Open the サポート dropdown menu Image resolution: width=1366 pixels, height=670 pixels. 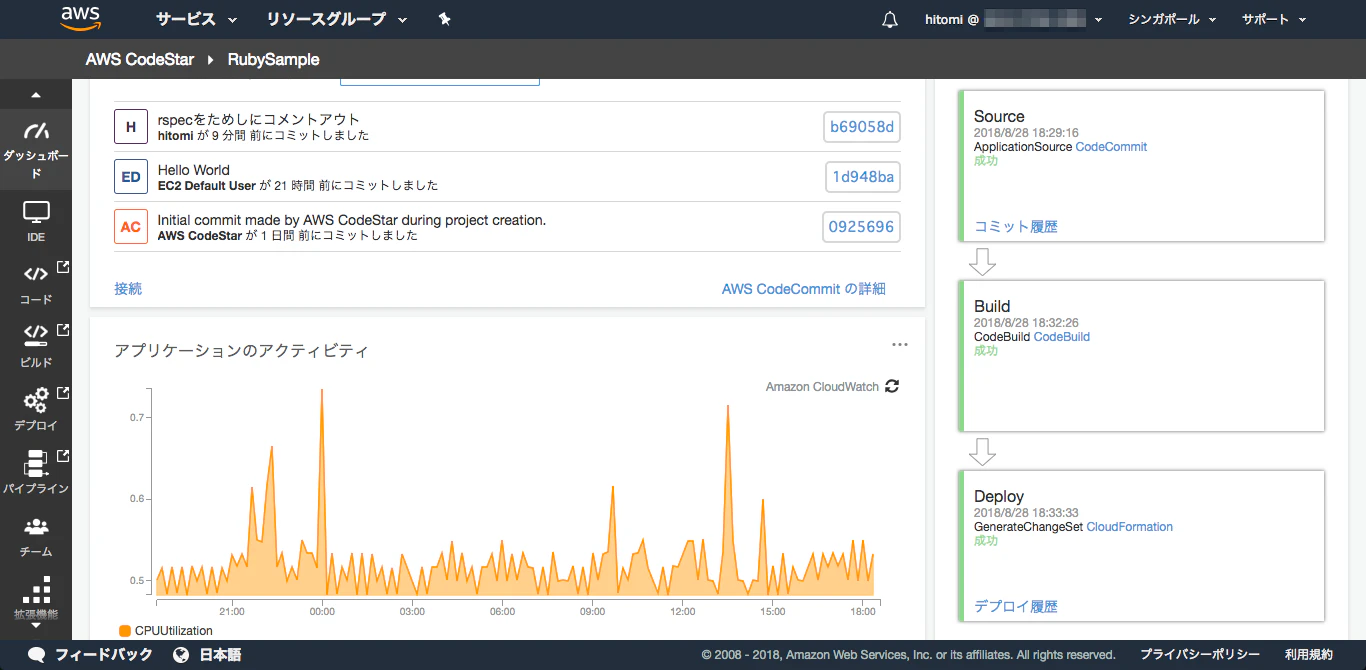pyautogui.click(x=1274, y=19)
